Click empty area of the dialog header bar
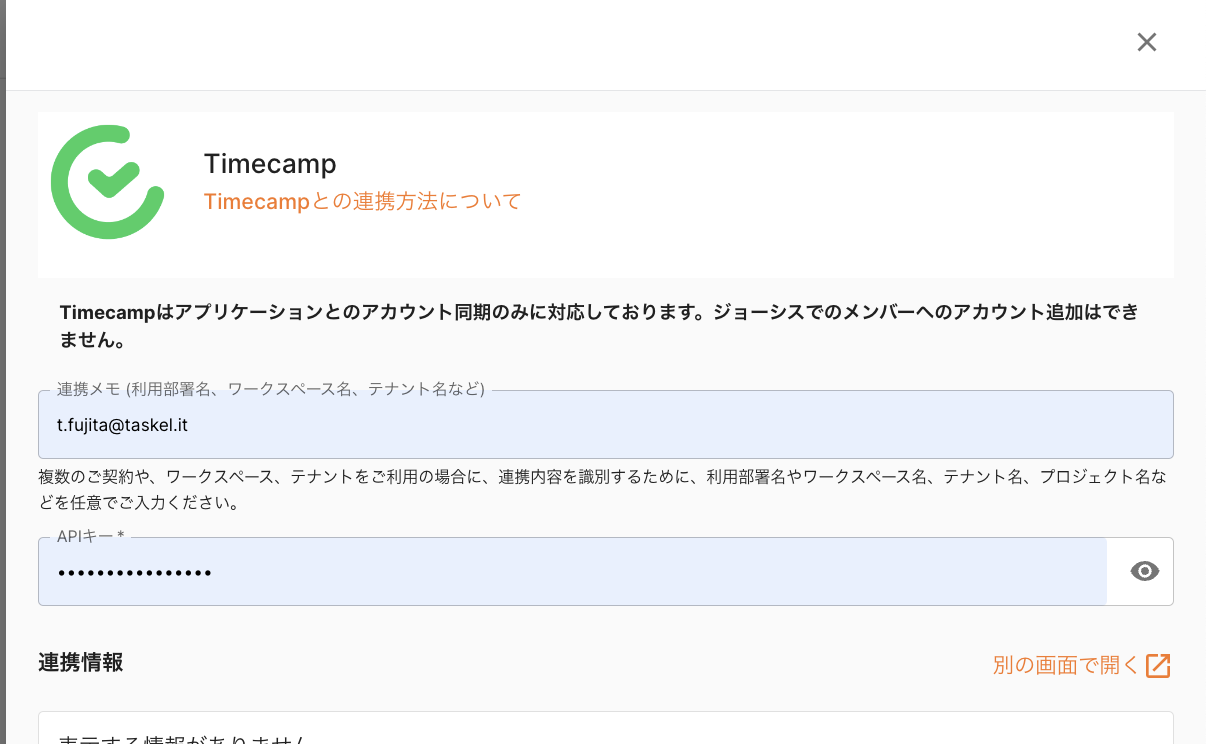This screenshot has height=744, width=1206. 600,45
